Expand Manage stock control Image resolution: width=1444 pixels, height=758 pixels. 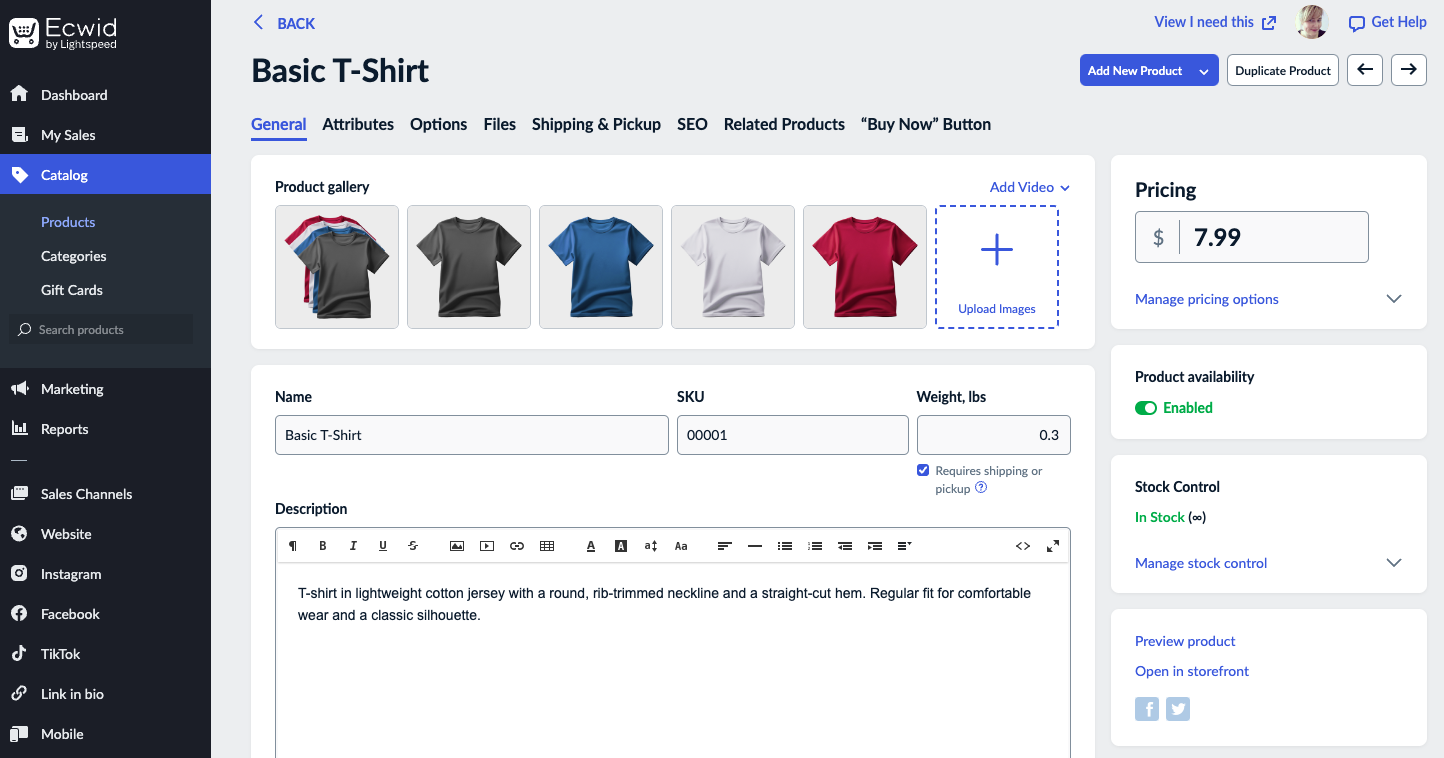tap(1200, 563)
